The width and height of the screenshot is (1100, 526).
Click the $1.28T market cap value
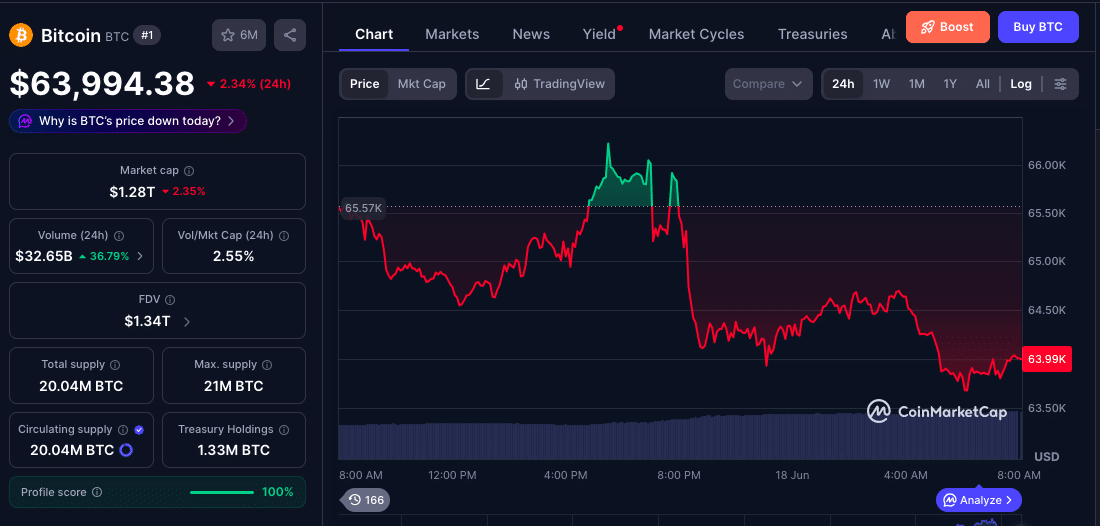(x=132, y=191)
